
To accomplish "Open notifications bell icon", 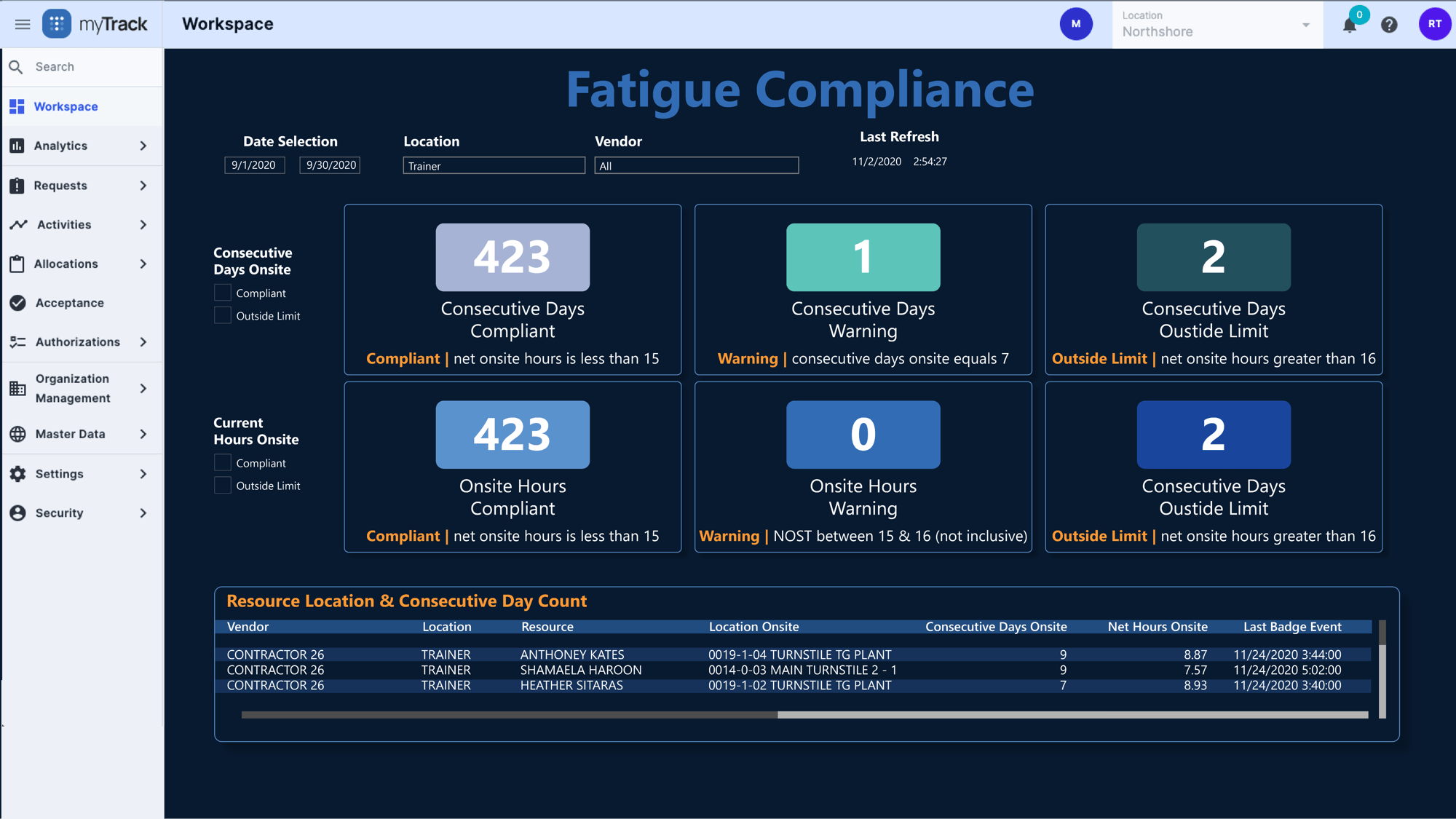I will (1350, 25).
